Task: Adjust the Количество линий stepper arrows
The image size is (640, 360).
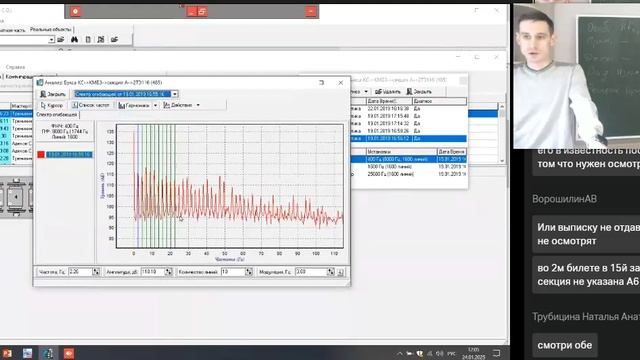Action: (x=249, y=271)
